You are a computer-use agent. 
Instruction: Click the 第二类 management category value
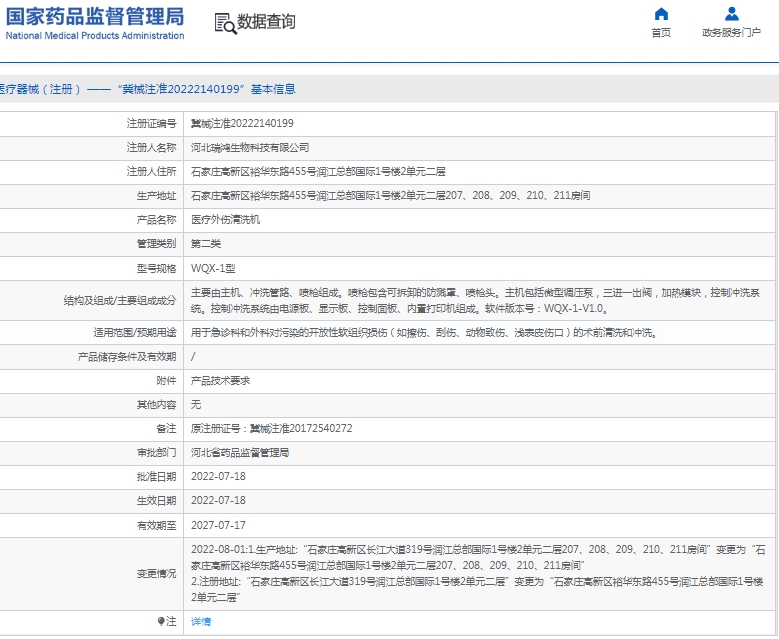pos(206,243)
